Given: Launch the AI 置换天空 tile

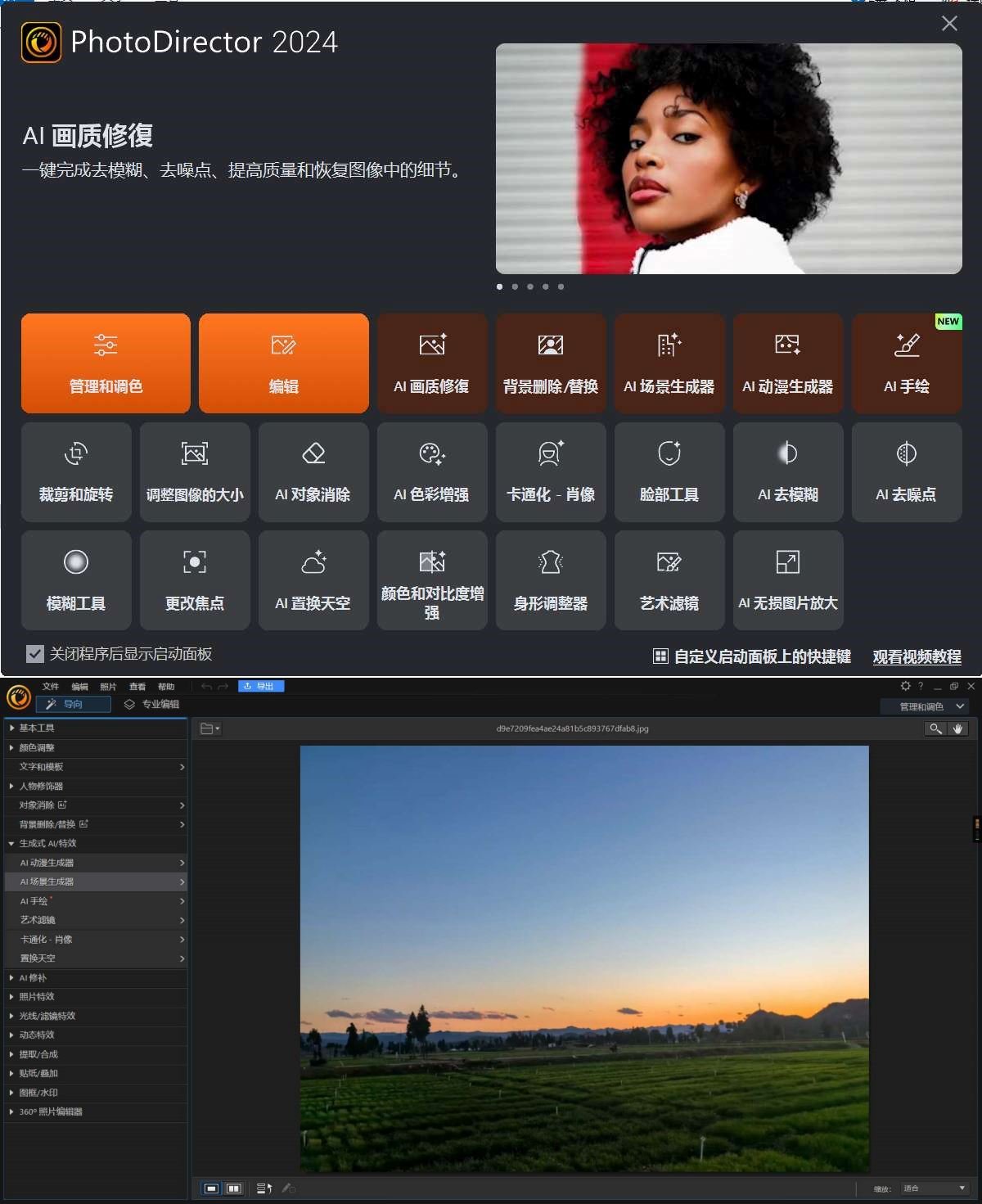Looking at the screenshot, I should coord(313,580).
